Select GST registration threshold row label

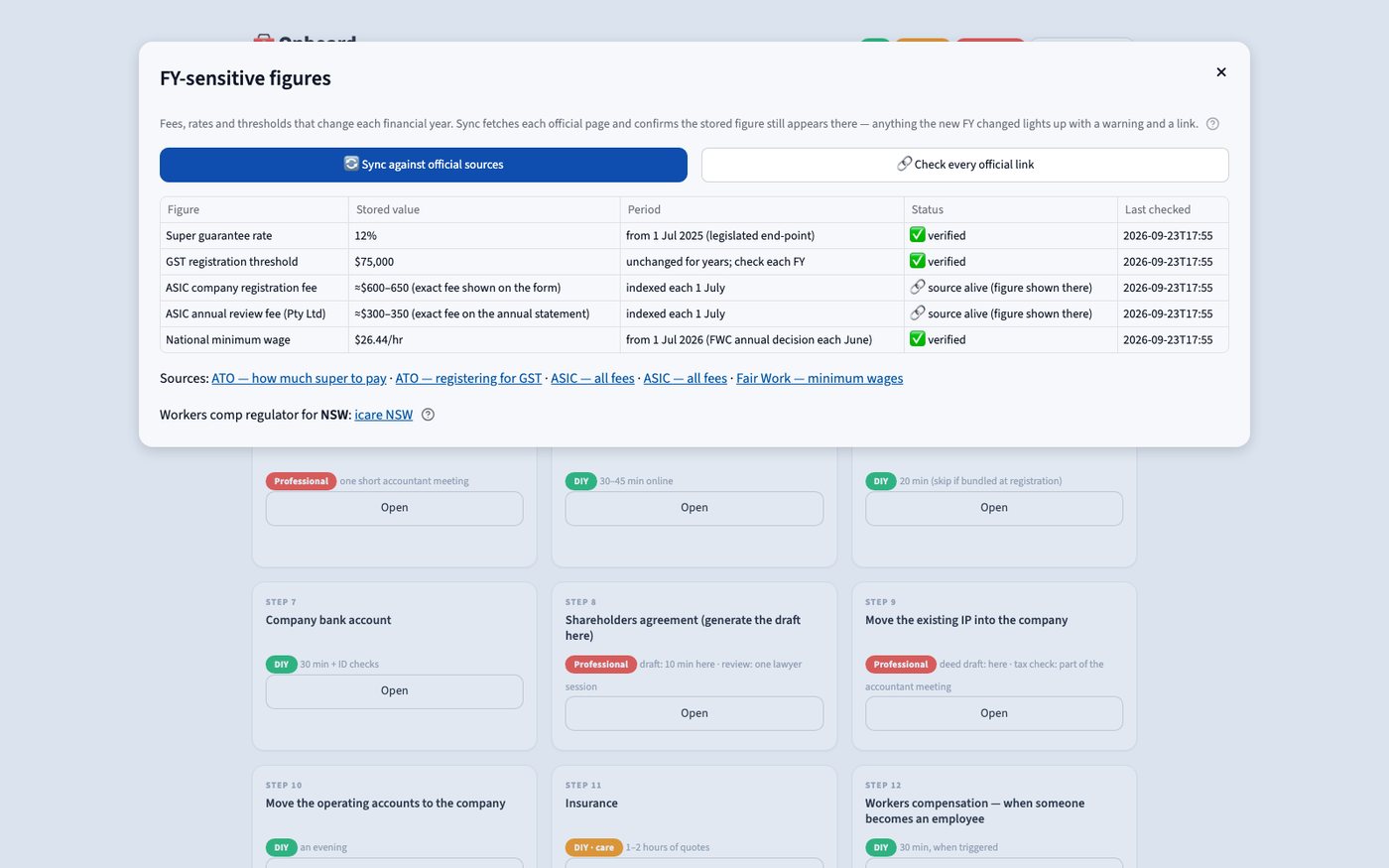pyautogui.click(x=231, y=261)
